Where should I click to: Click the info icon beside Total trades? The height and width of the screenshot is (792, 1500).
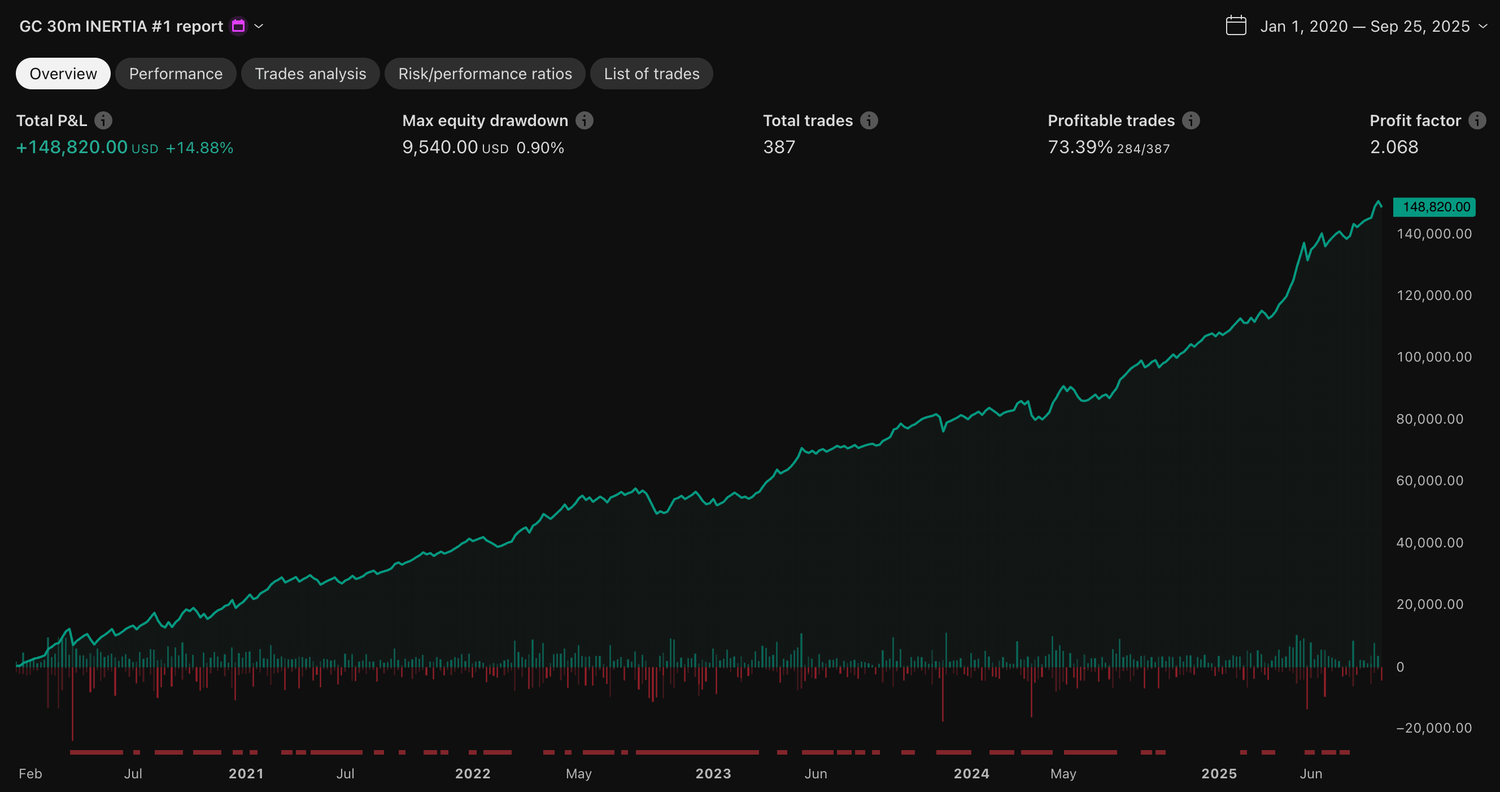870,121
